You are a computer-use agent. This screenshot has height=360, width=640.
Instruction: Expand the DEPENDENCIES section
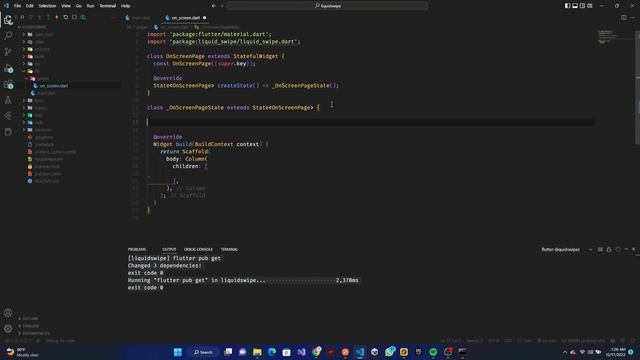click(33, 333)
